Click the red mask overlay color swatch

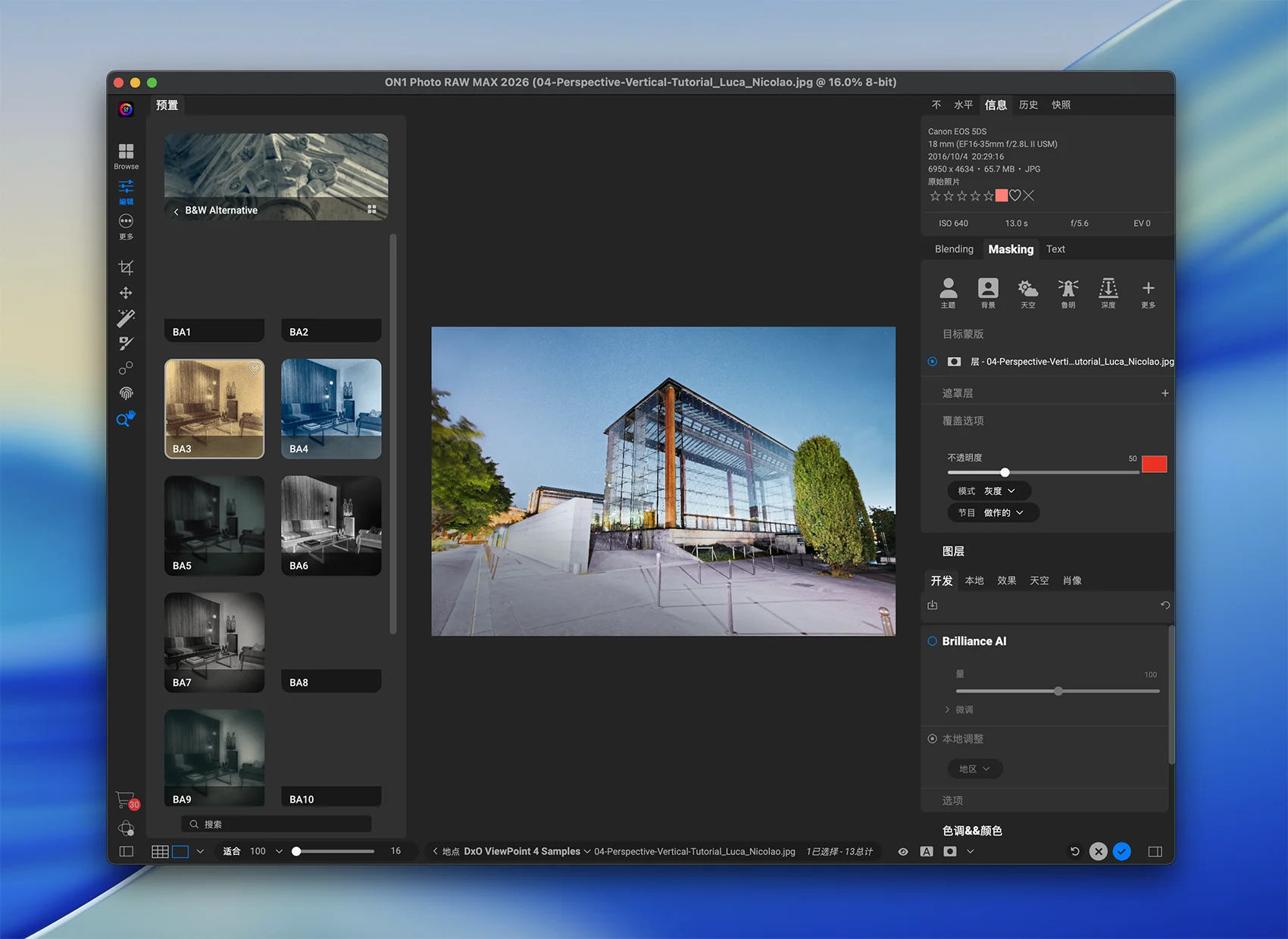[1154, 464]
